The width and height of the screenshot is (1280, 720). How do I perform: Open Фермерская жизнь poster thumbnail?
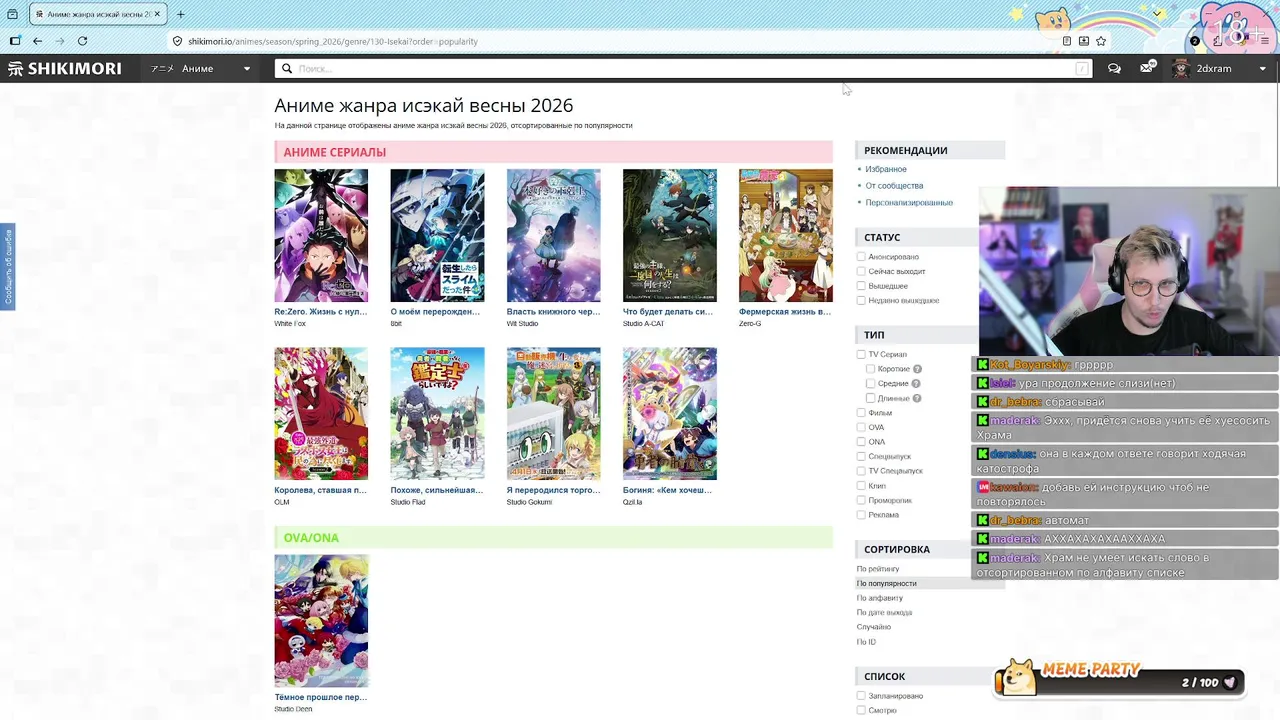[785, 235]
